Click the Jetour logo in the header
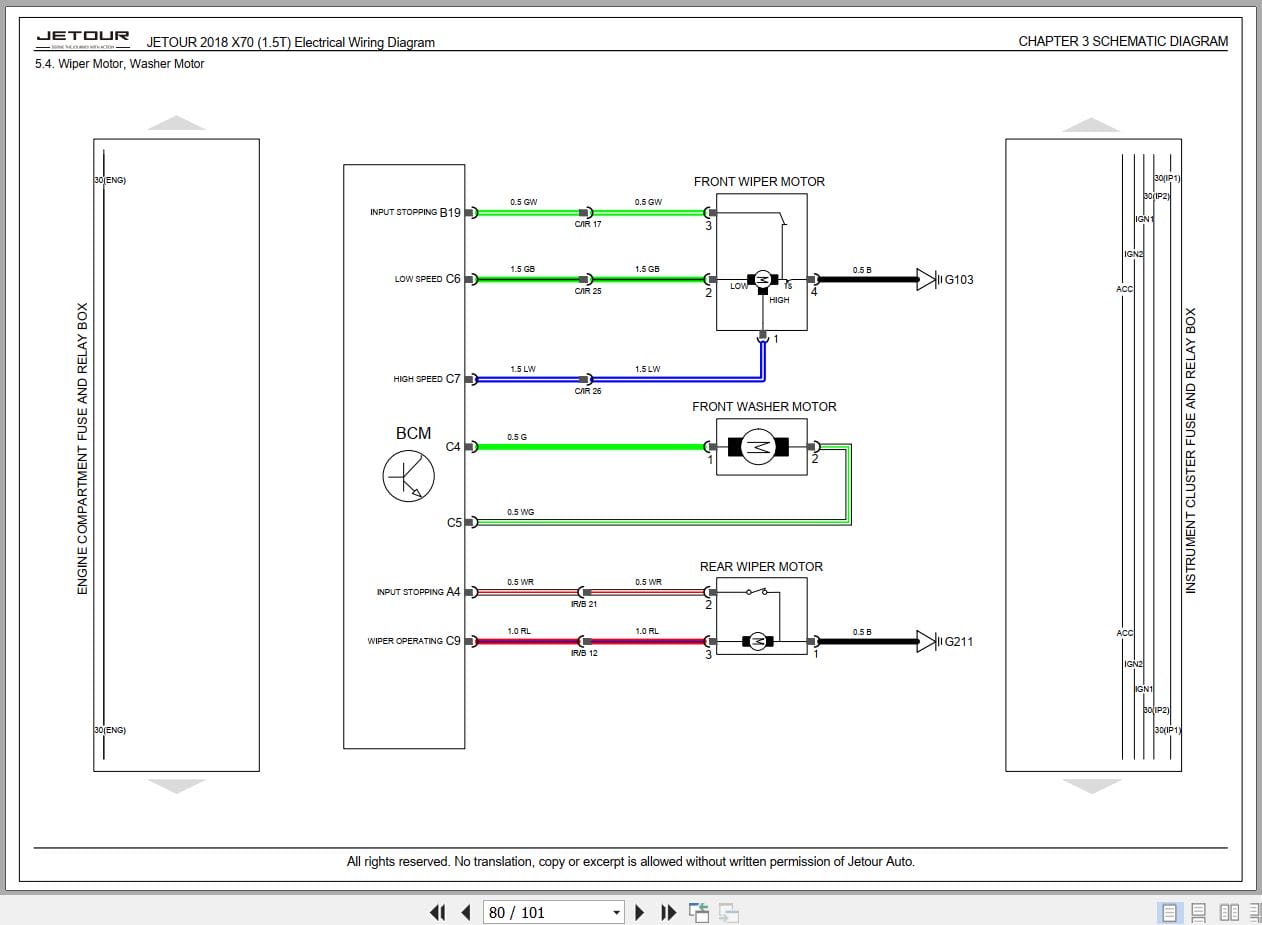The height and width of the screenshot is (925, 1262). tap(83, 36)
